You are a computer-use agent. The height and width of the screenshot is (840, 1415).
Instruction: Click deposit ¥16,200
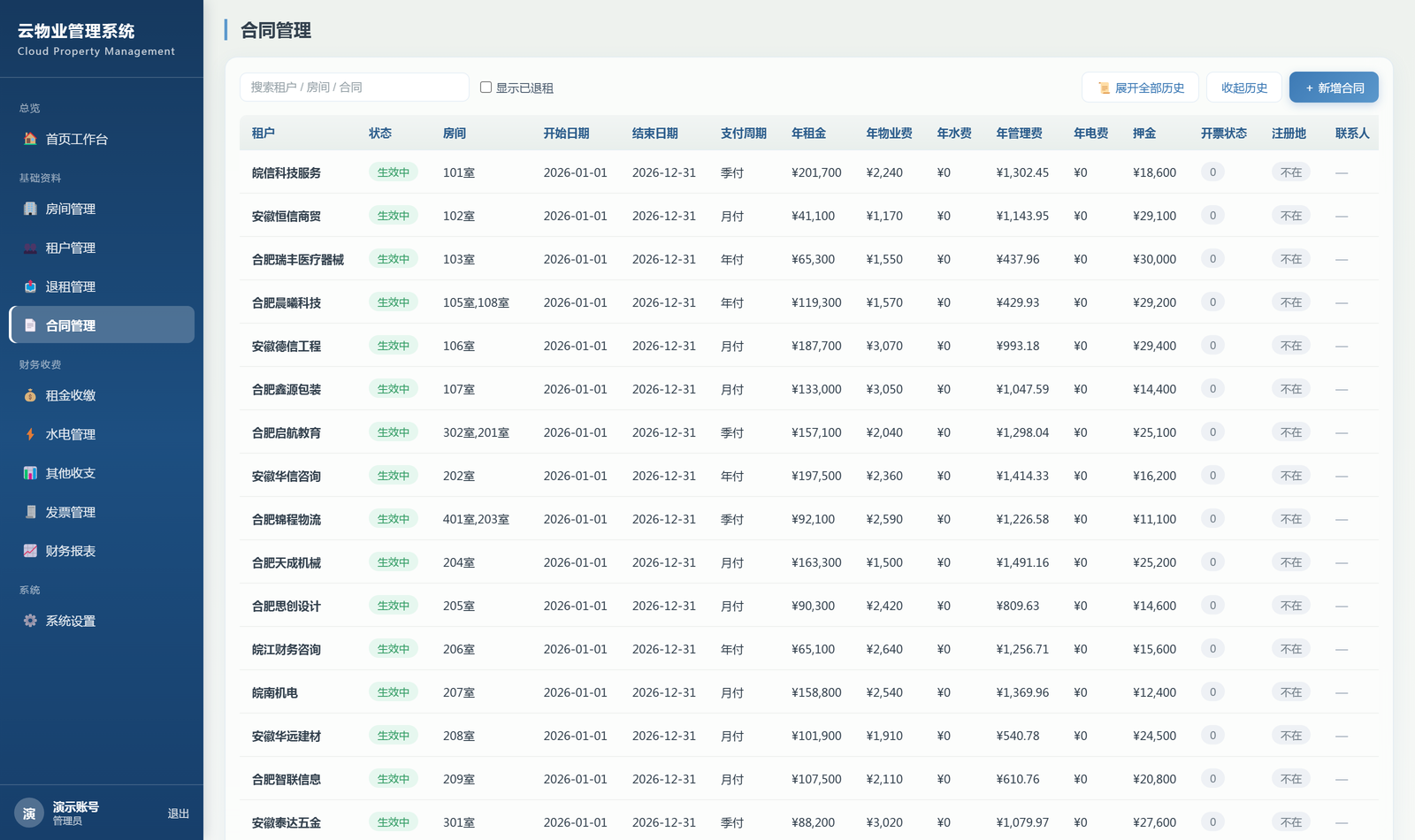click(x=1154, y=477)
